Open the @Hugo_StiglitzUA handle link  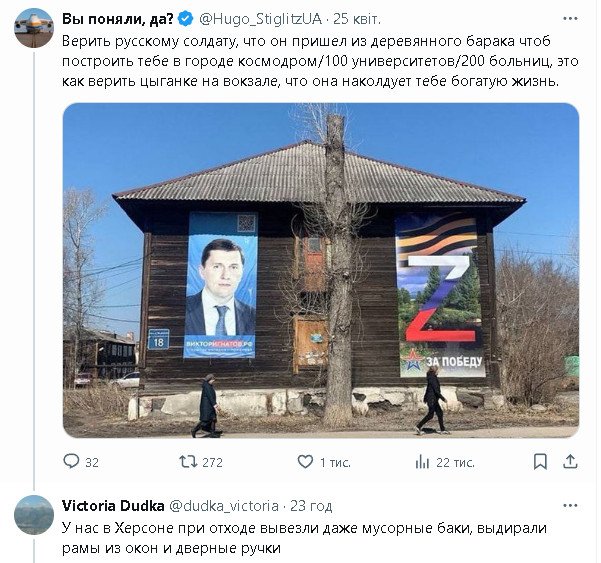(x=260, y=19)
